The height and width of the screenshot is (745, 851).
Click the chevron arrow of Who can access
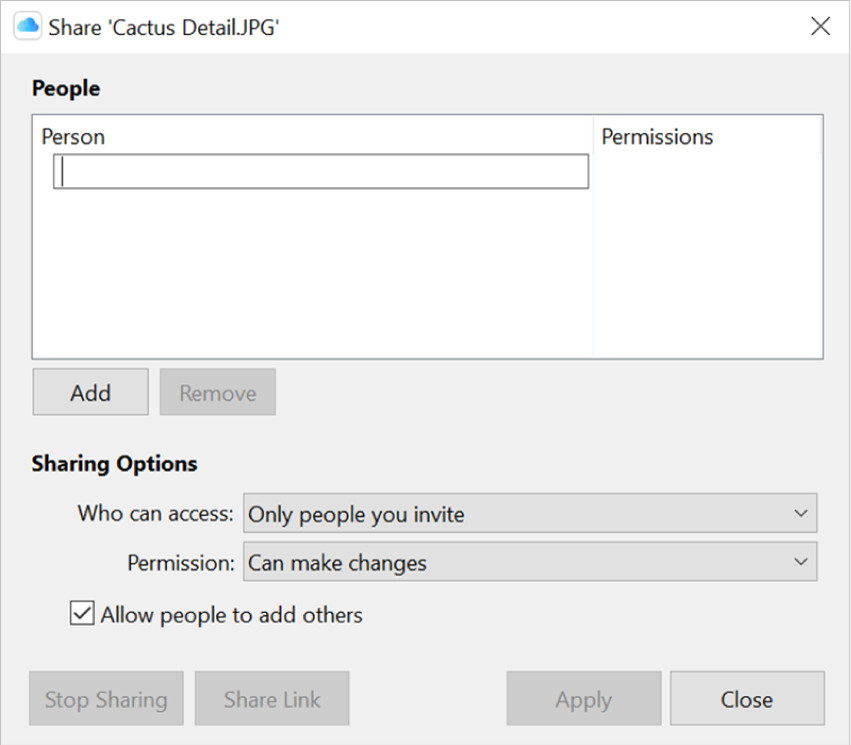(800, 514)
